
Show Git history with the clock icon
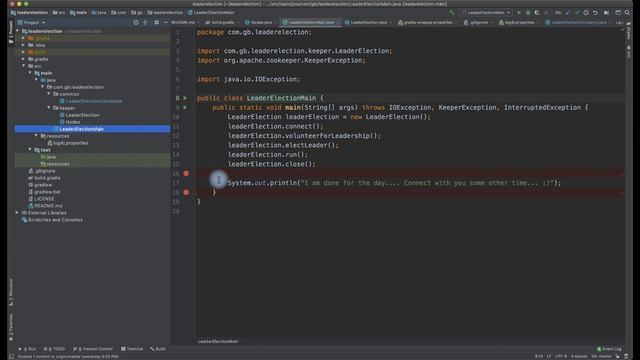coord(586,13)
